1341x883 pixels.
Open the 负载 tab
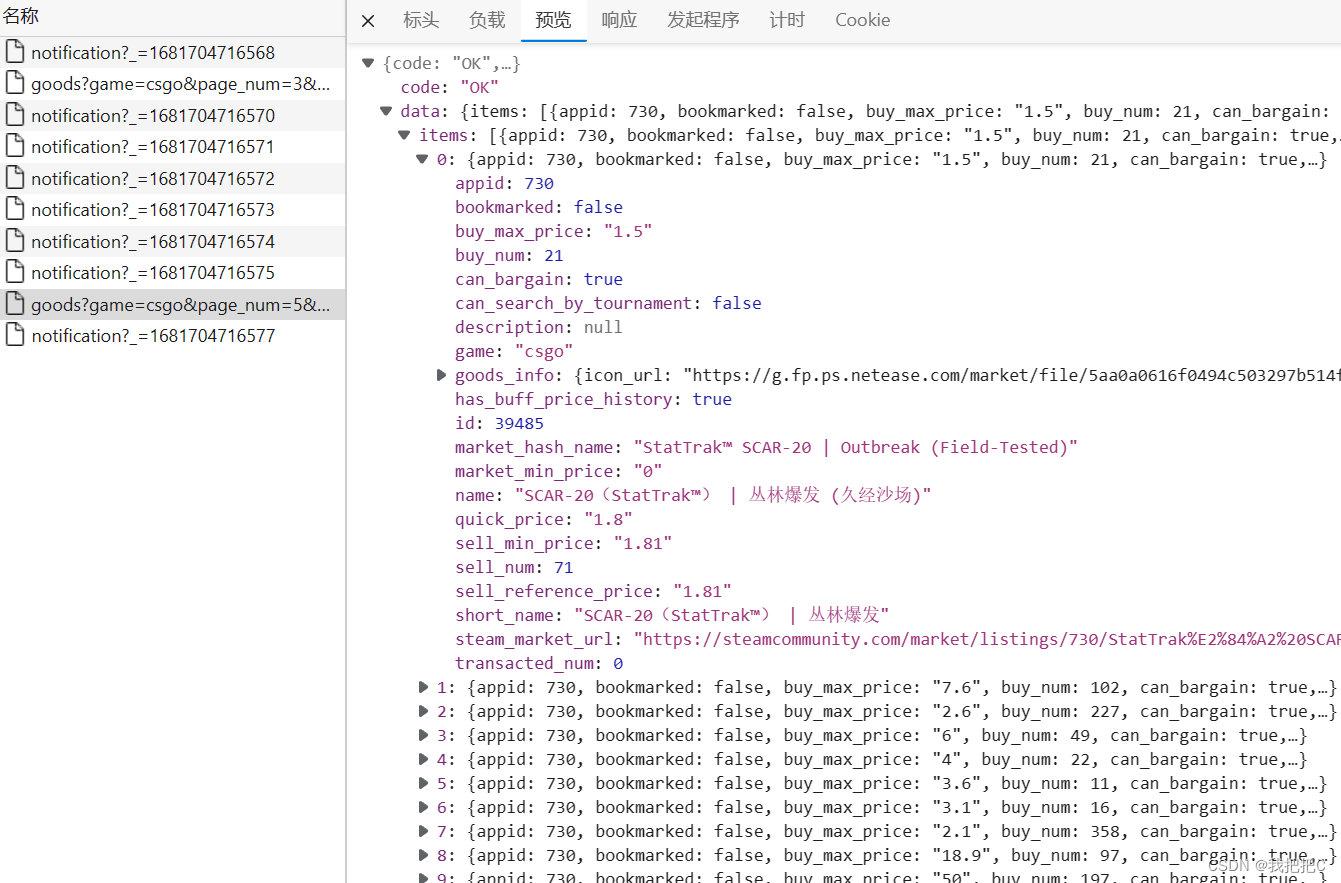487,20
